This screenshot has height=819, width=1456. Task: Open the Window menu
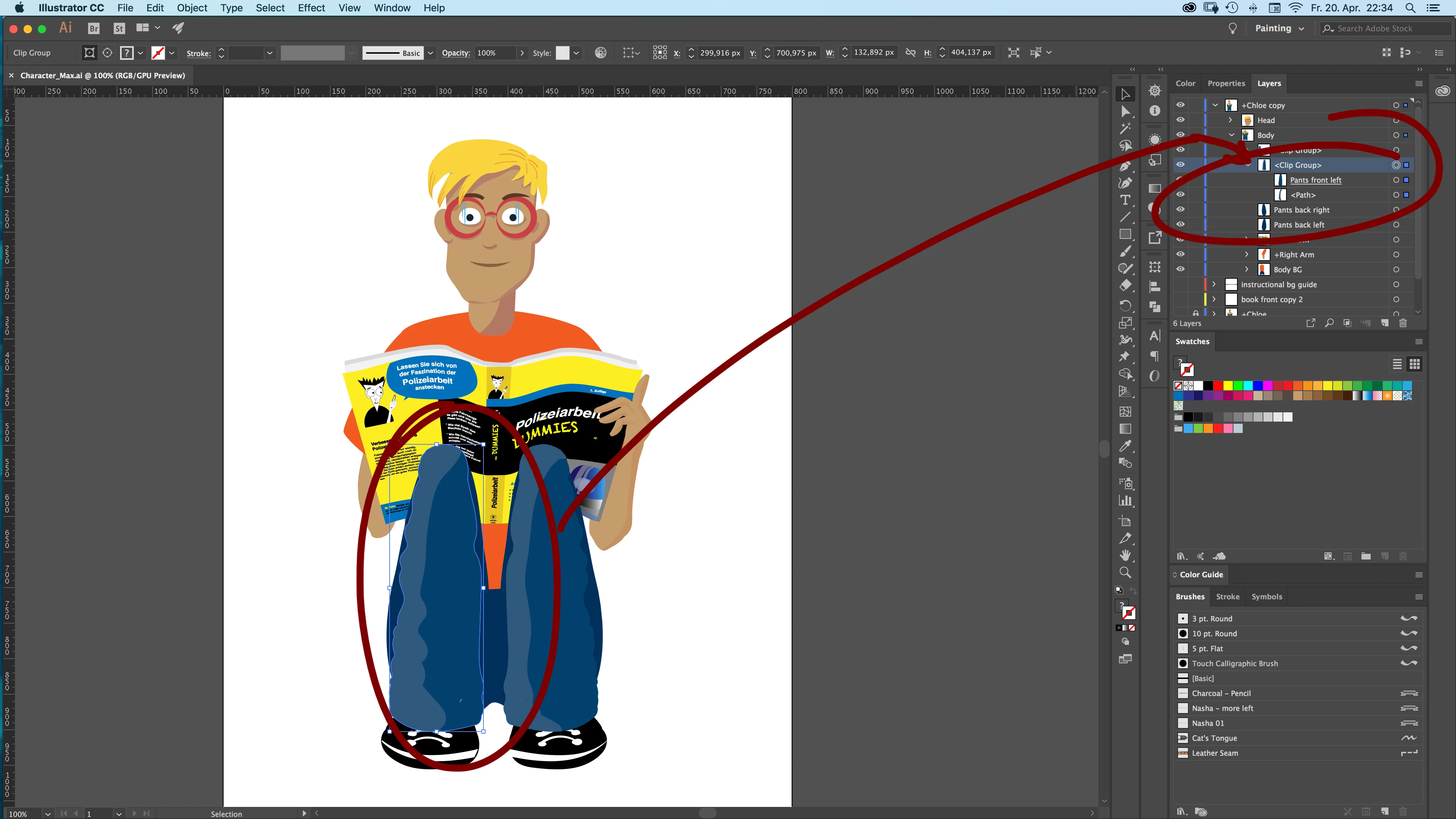point(392,8)
